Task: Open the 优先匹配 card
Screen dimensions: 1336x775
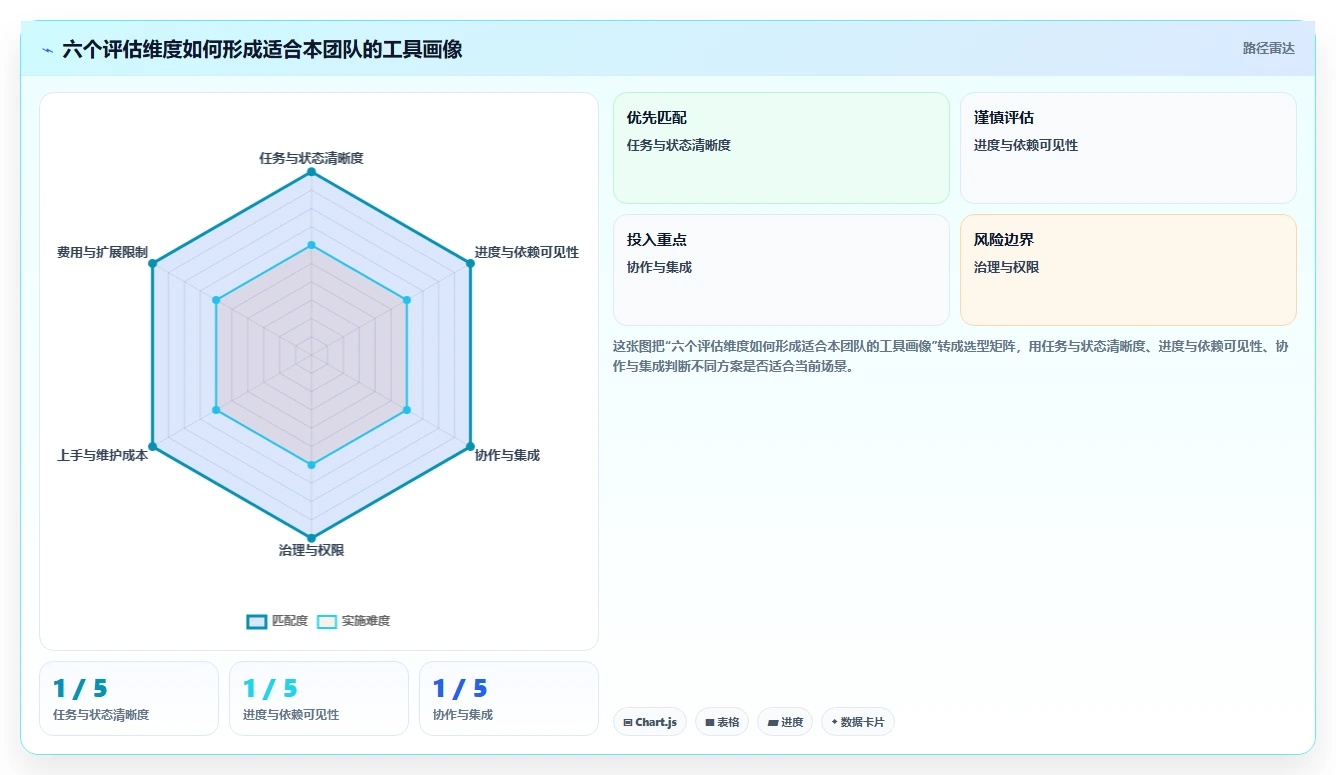Action: click(x=781, y=148)
